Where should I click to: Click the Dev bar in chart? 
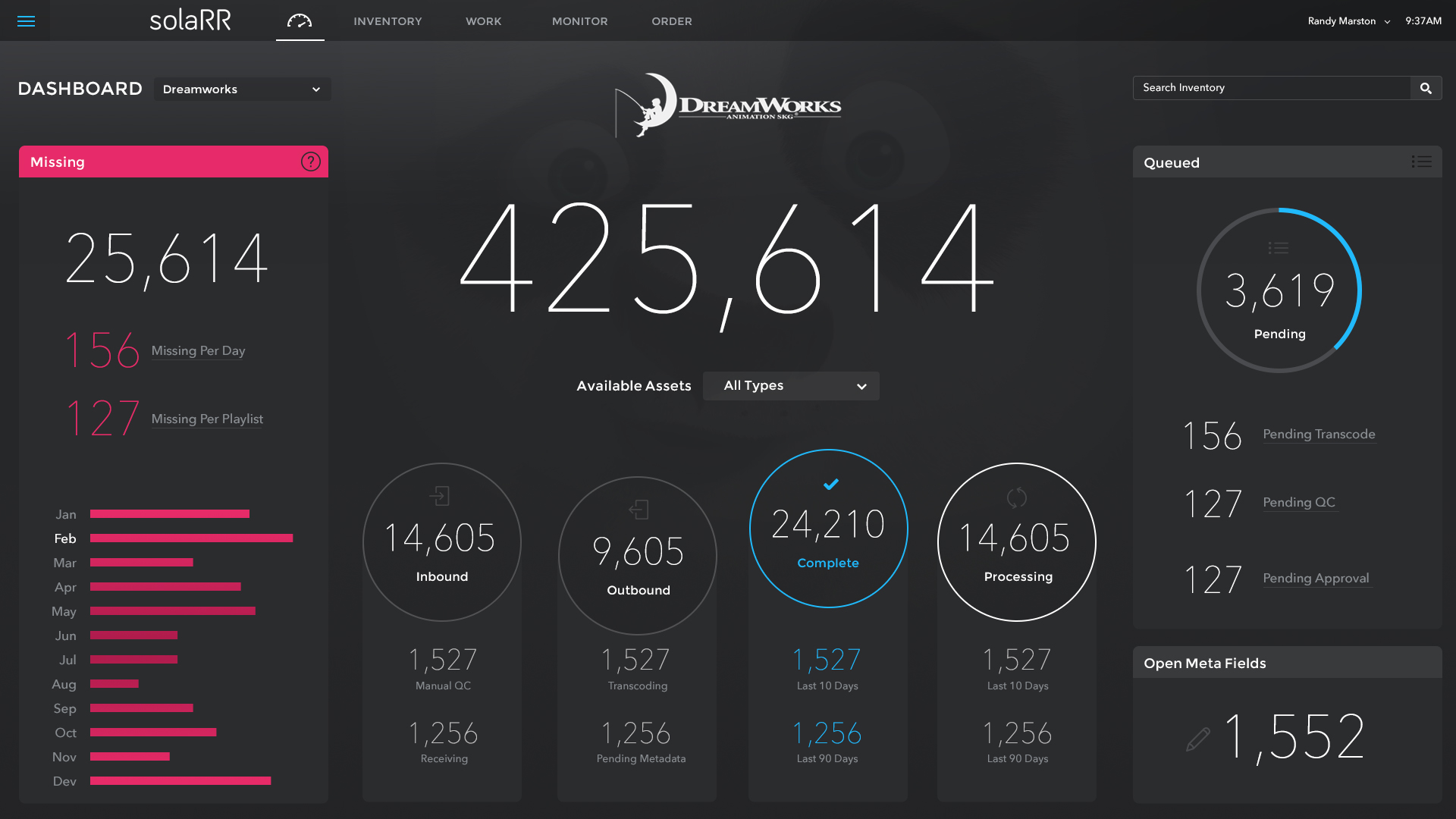pyautogui.click(x=180, y=781)
